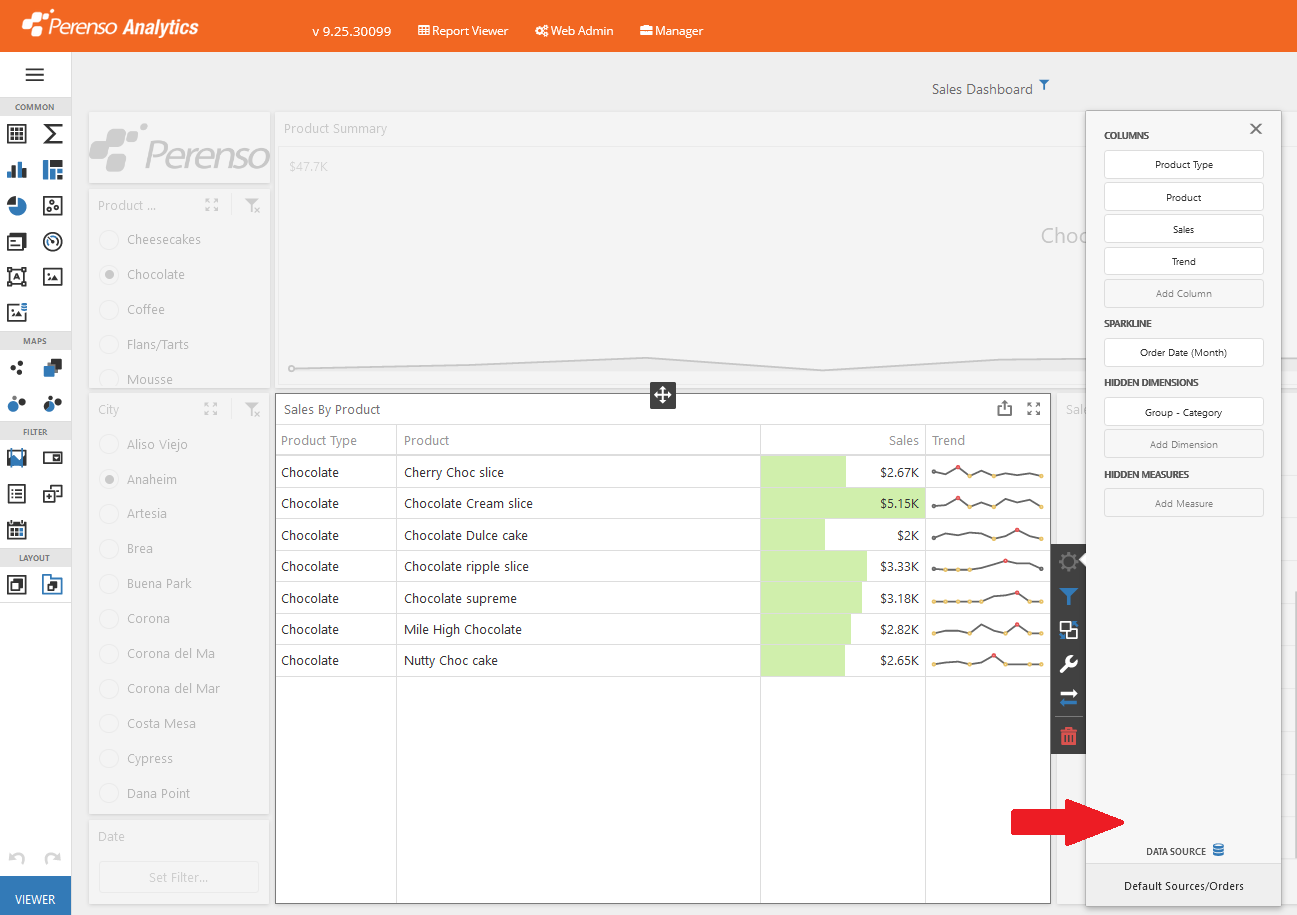Viewport: 1297px width, 915px height.
Task: Open the Product column binding
Action: pyautogui.click(x=1184, y=197)
